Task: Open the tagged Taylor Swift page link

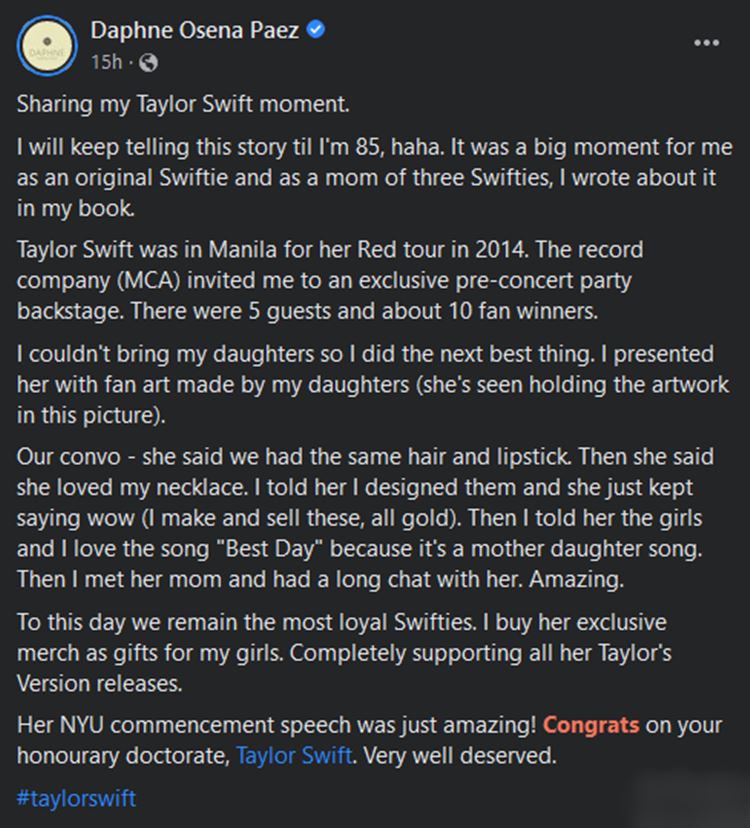Action: 294,755
